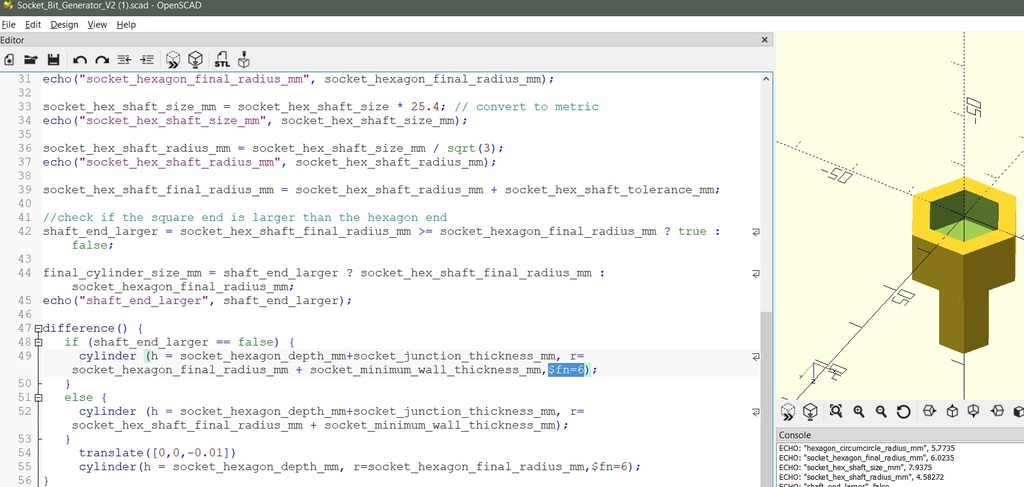Click the Export as STL icon
The image size is (1024, 487).
pos(221,60)
